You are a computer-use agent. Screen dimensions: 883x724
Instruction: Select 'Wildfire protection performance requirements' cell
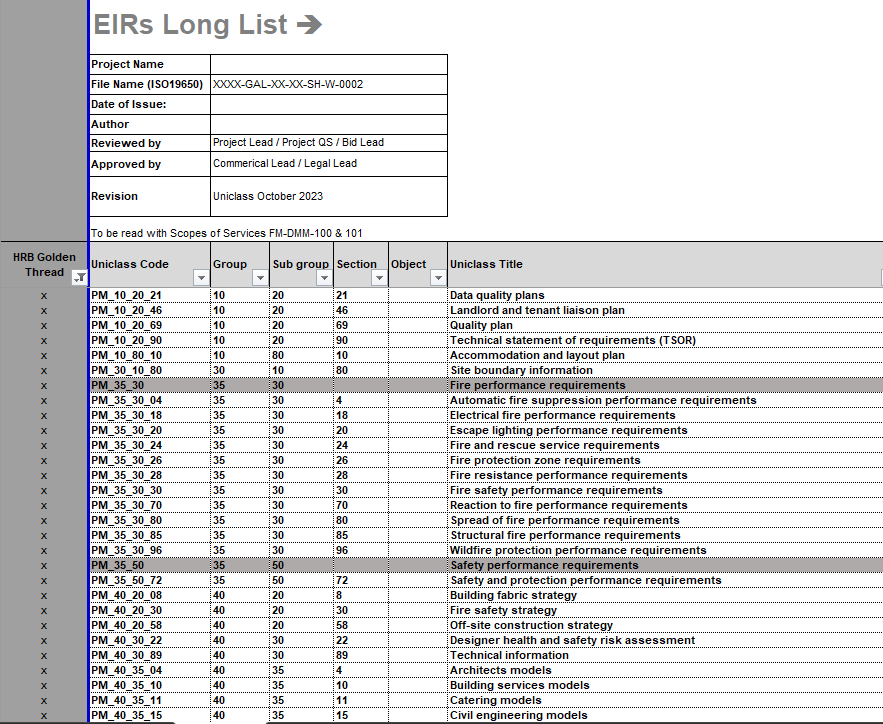coord(665,551)
